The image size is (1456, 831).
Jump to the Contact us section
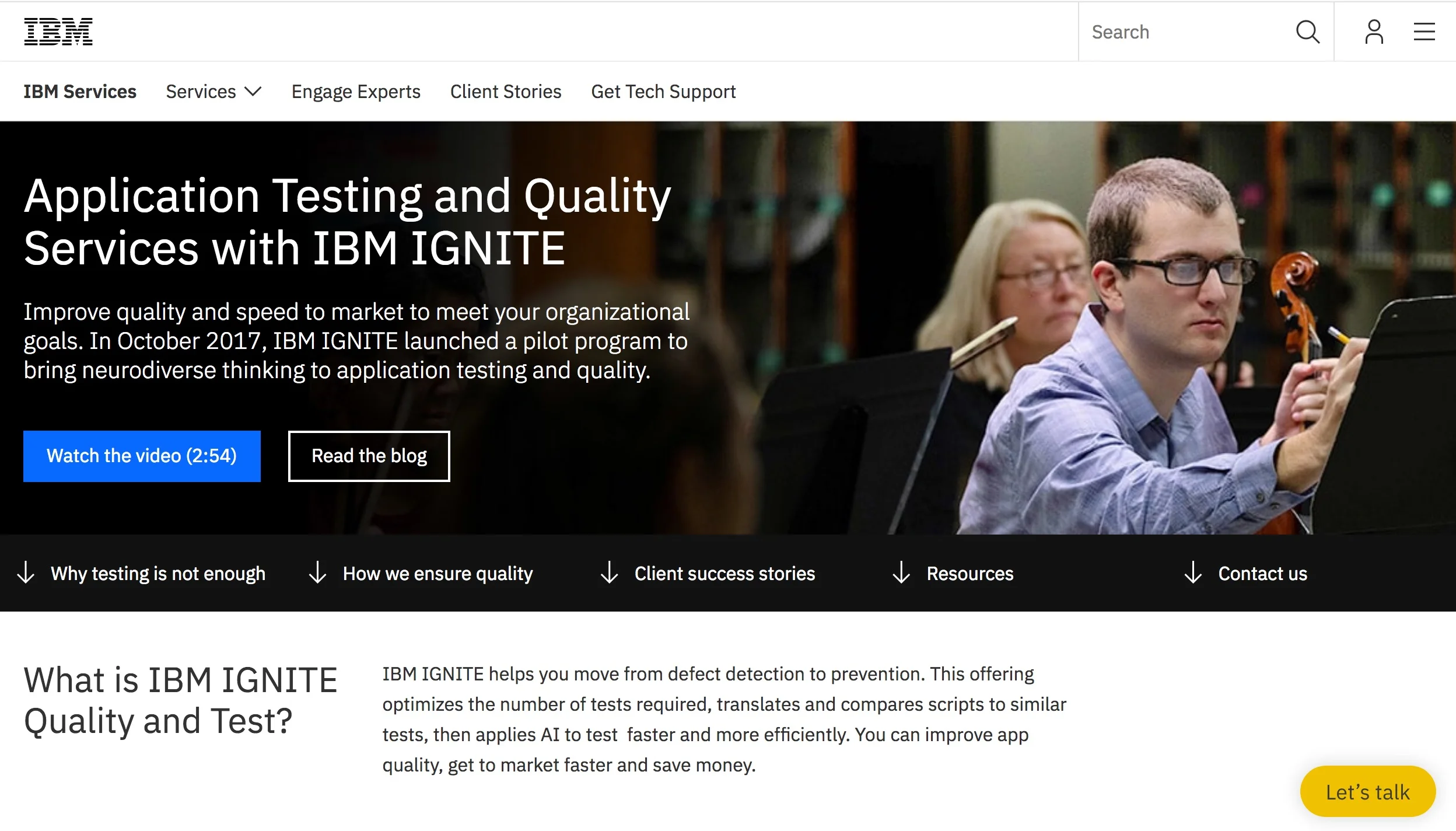click(x=1263, y=574)
